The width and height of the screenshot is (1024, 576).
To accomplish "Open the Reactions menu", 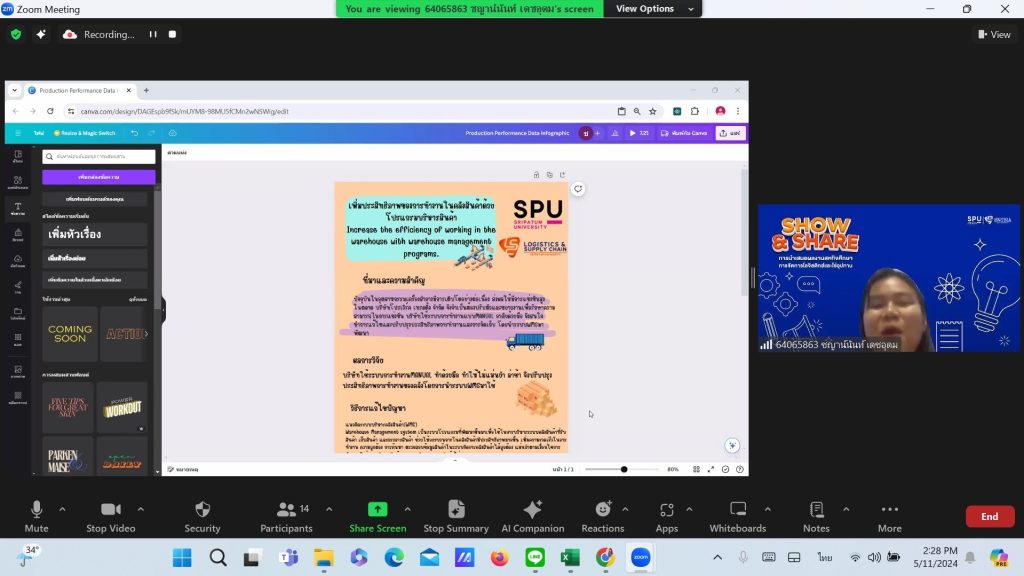I will point(602,516).
